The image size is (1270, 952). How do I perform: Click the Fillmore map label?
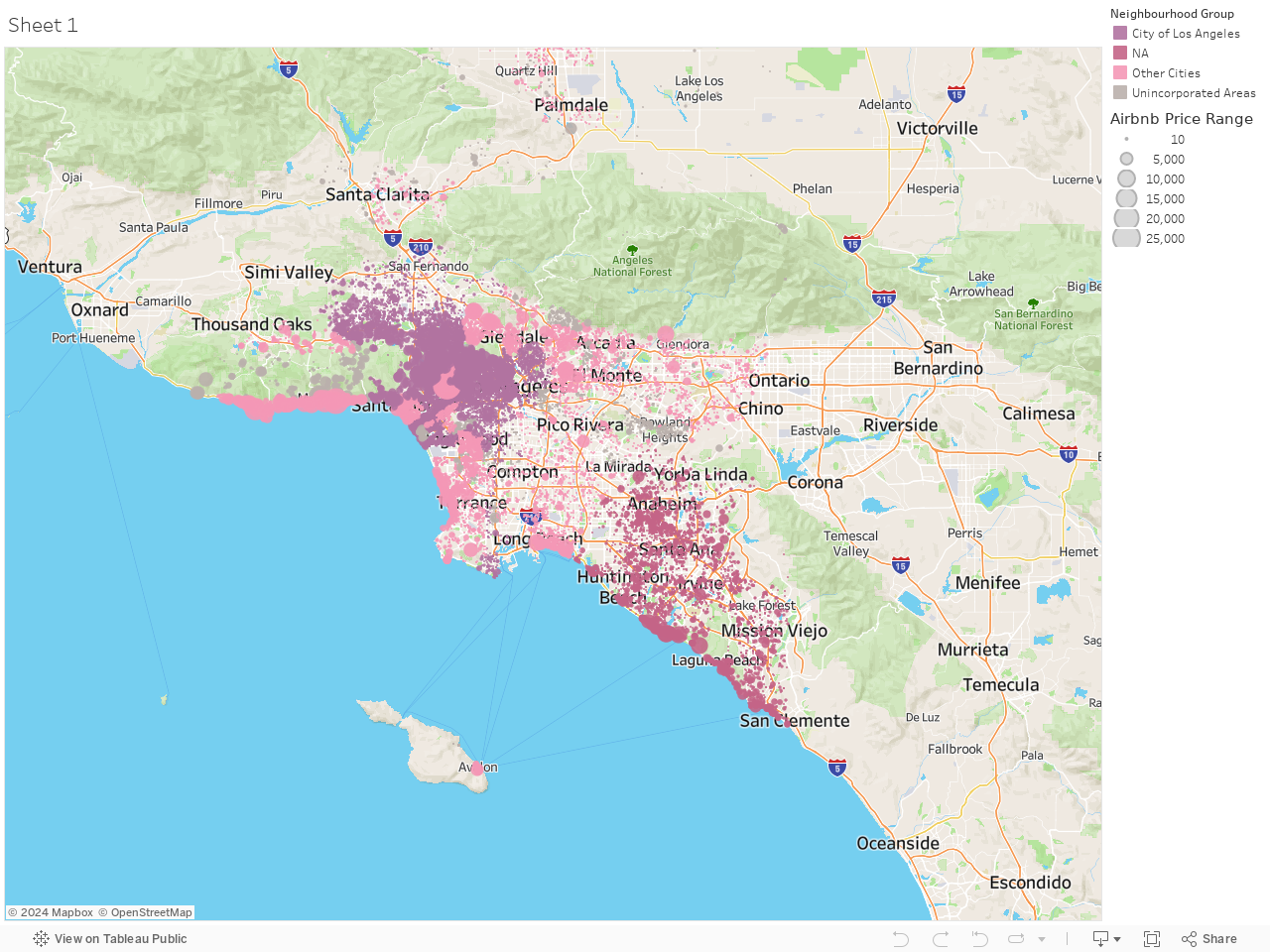(218, 203)
